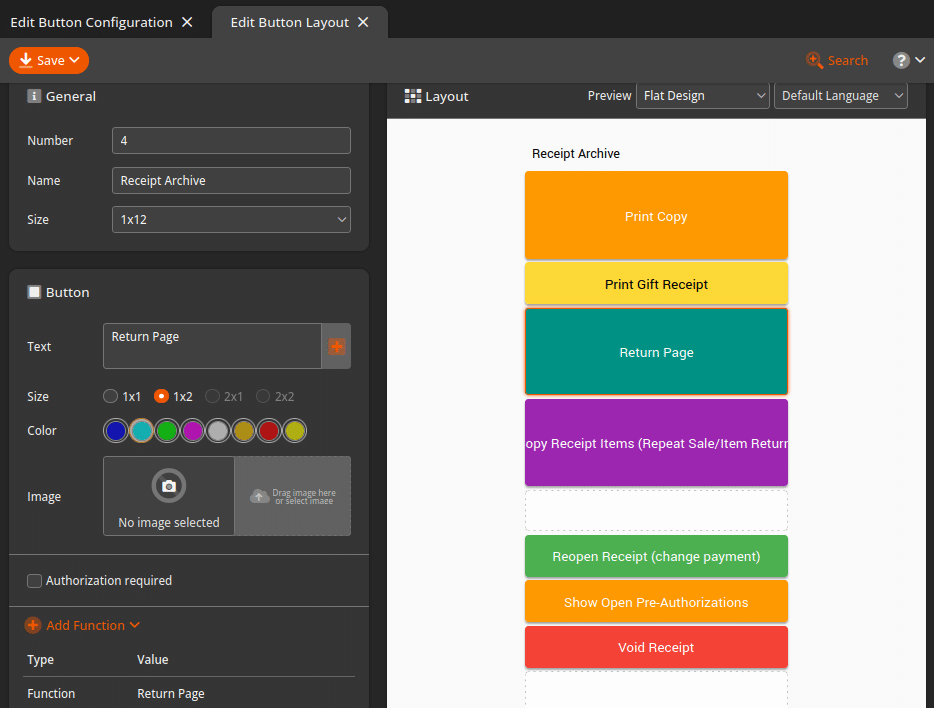
Task: Close the Edit Button Configuration tab
Action: 187,22
